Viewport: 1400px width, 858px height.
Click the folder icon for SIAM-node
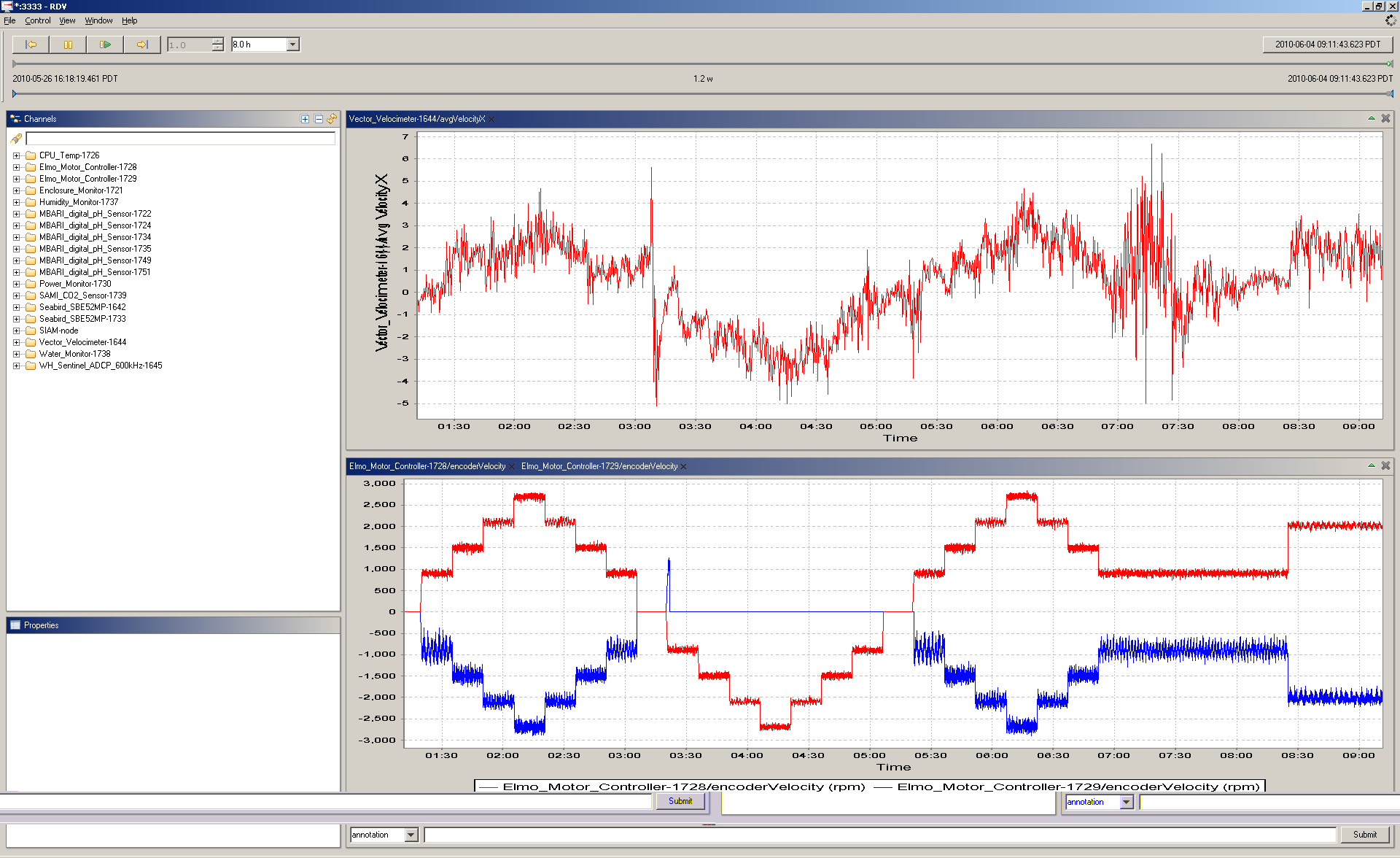[31, 331]
